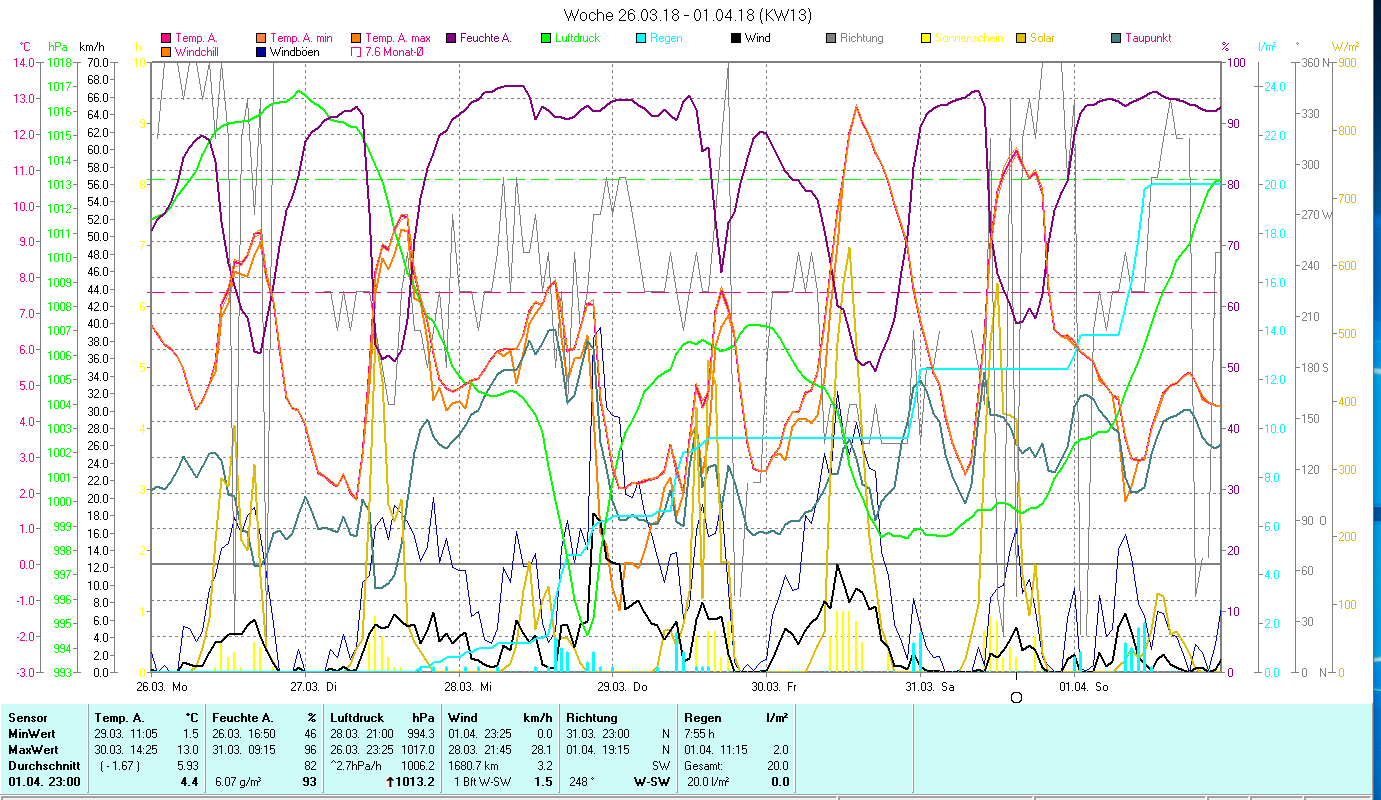Click the Regen legend label
Screen dimensions: 1381x800
coord(667,38)
